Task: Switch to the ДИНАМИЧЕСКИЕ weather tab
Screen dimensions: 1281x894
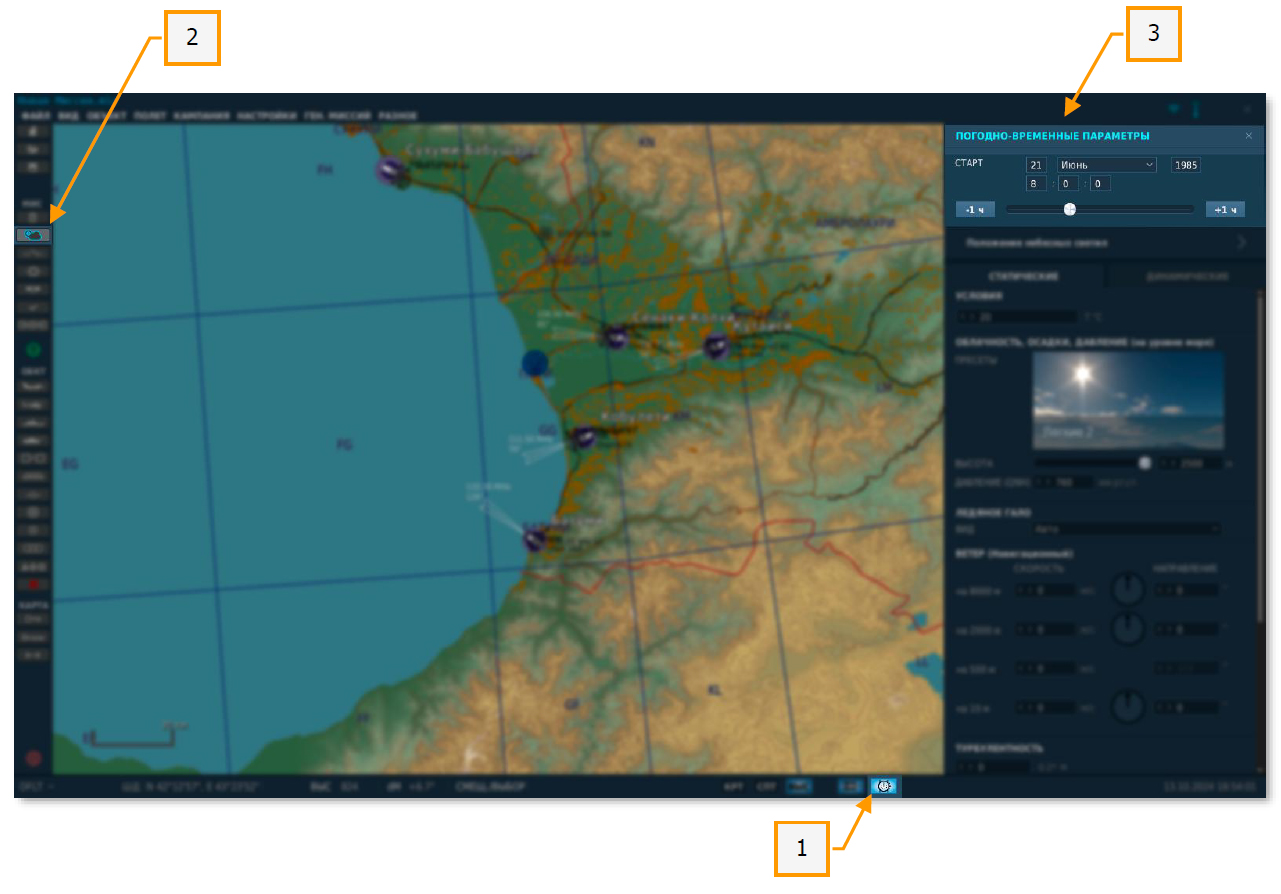Action: pos(1184,276)
